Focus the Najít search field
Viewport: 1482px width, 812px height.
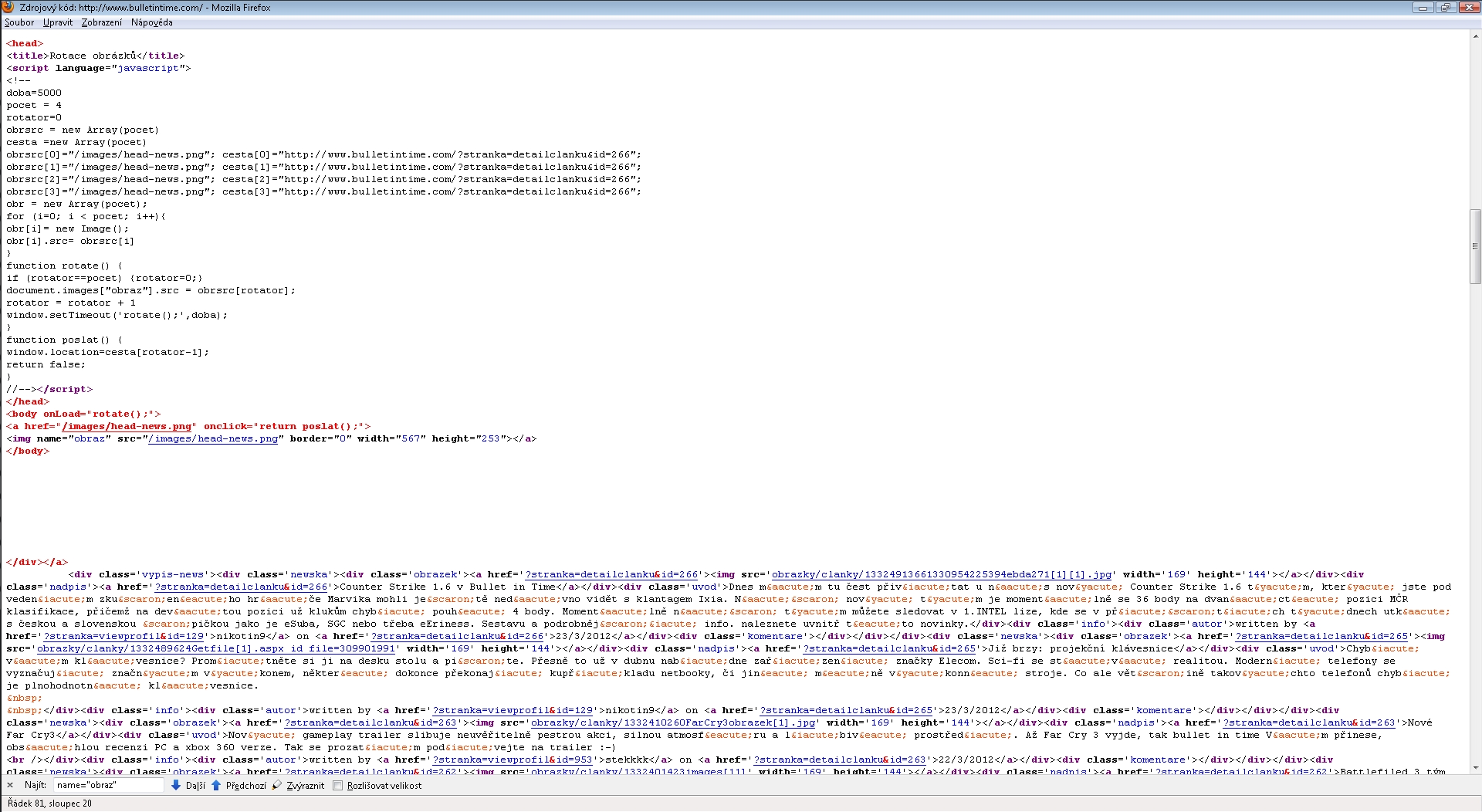coord(109,785)
